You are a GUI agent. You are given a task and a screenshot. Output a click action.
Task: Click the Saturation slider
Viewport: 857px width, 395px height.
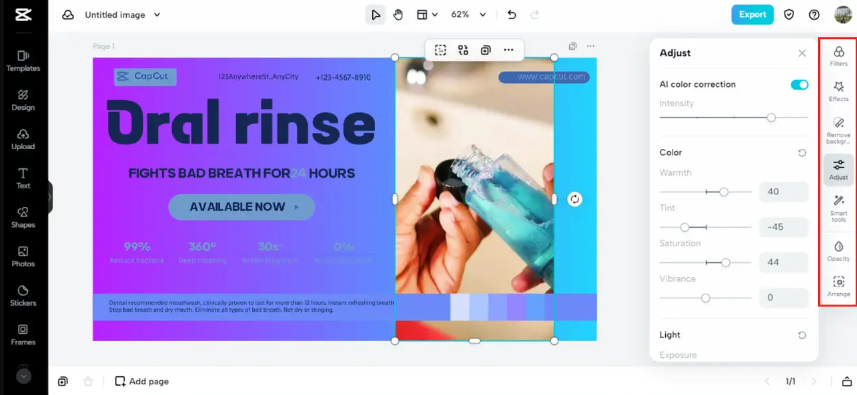pyautogui.click(x=706, y=263)
